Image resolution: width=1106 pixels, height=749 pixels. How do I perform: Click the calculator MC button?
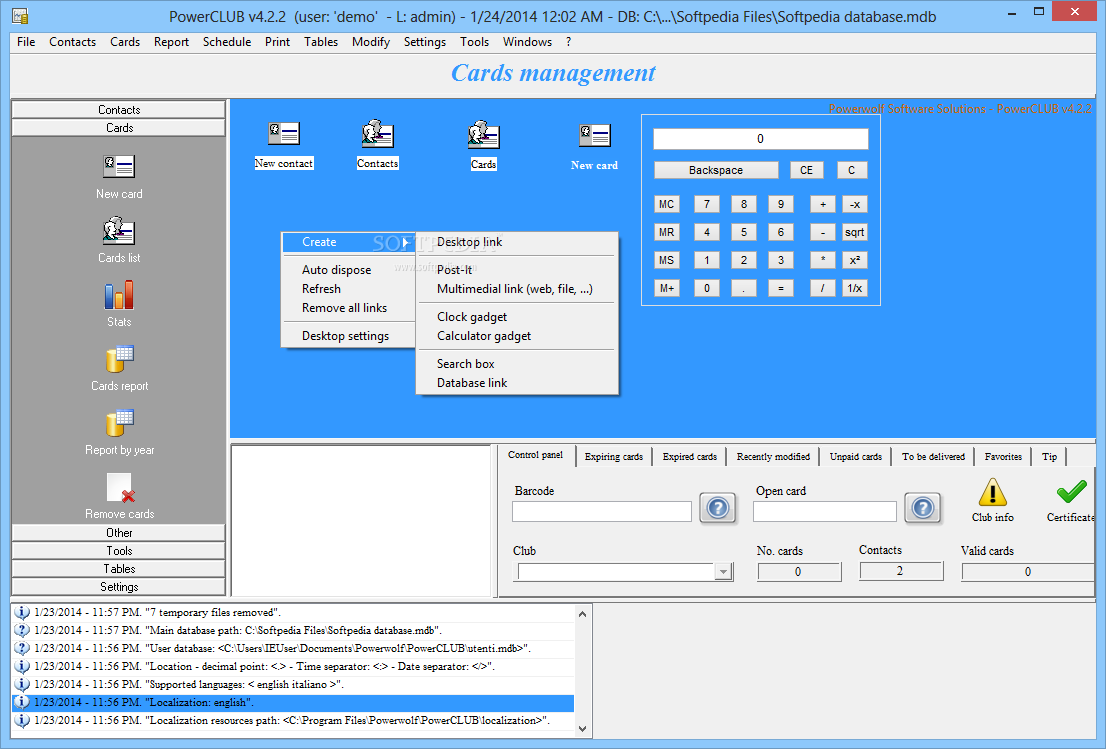(x=667, y=205)
